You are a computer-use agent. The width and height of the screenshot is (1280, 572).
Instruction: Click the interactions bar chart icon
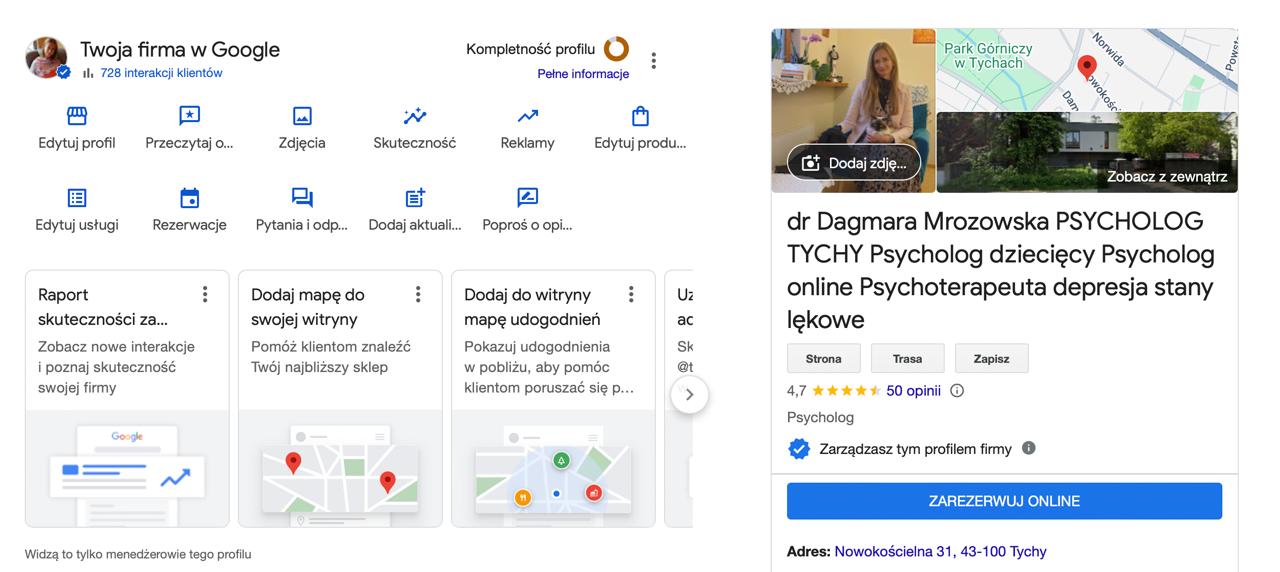(x=88, y=73)
